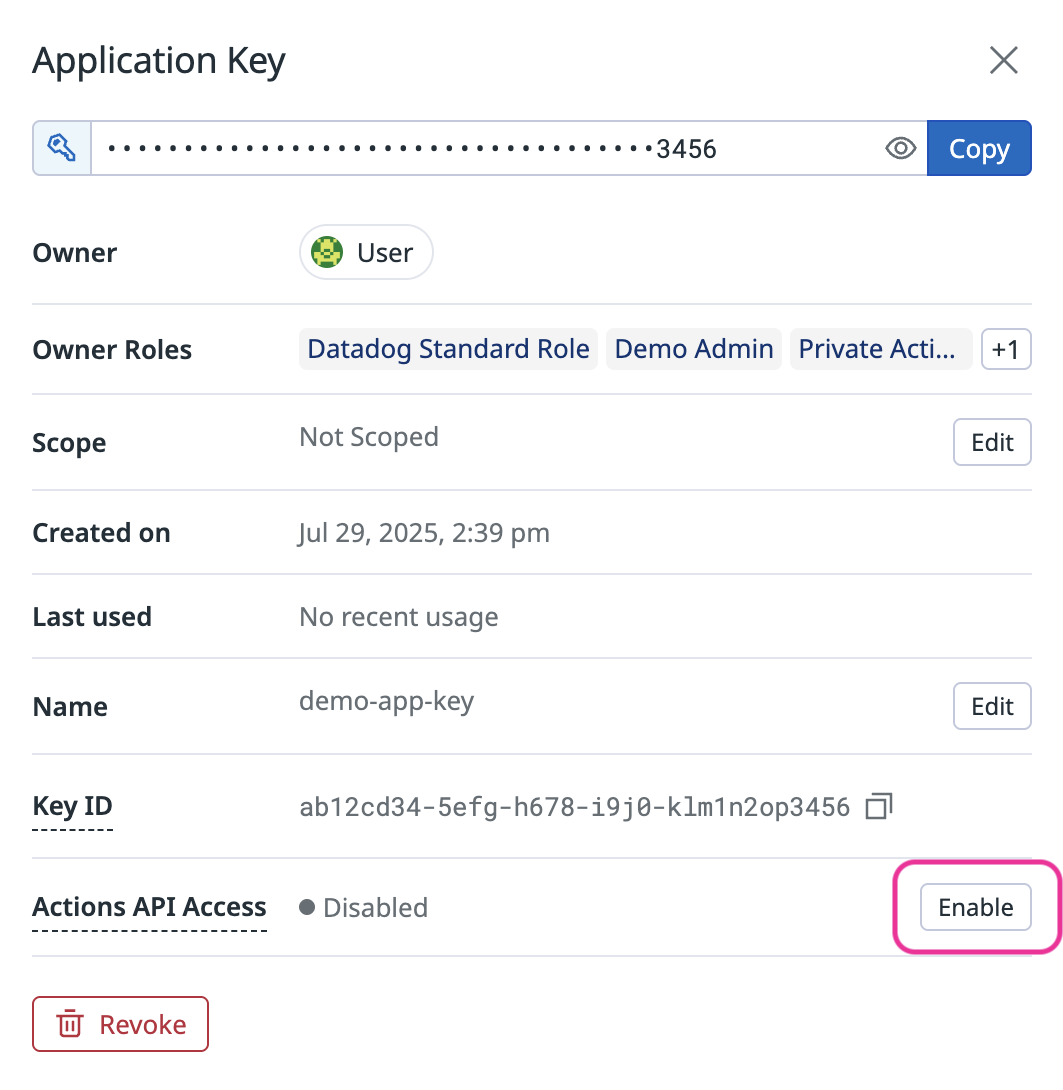Copy the application key
1063x1090 pixels.
tap(979, 148)
